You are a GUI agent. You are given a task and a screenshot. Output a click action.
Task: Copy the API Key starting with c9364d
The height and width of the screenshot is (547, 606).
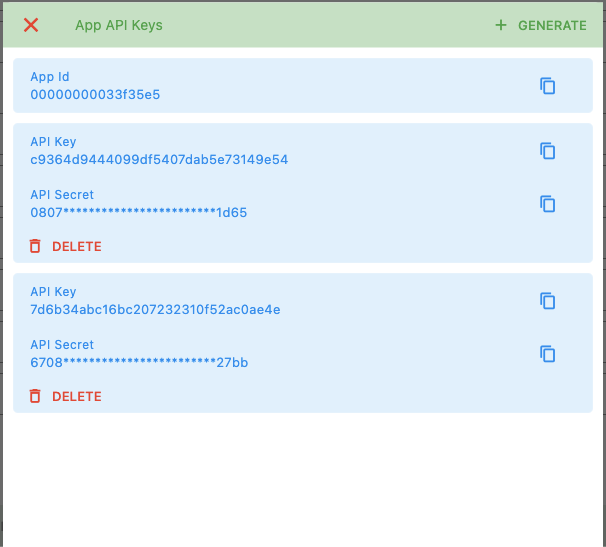point(548,151)
